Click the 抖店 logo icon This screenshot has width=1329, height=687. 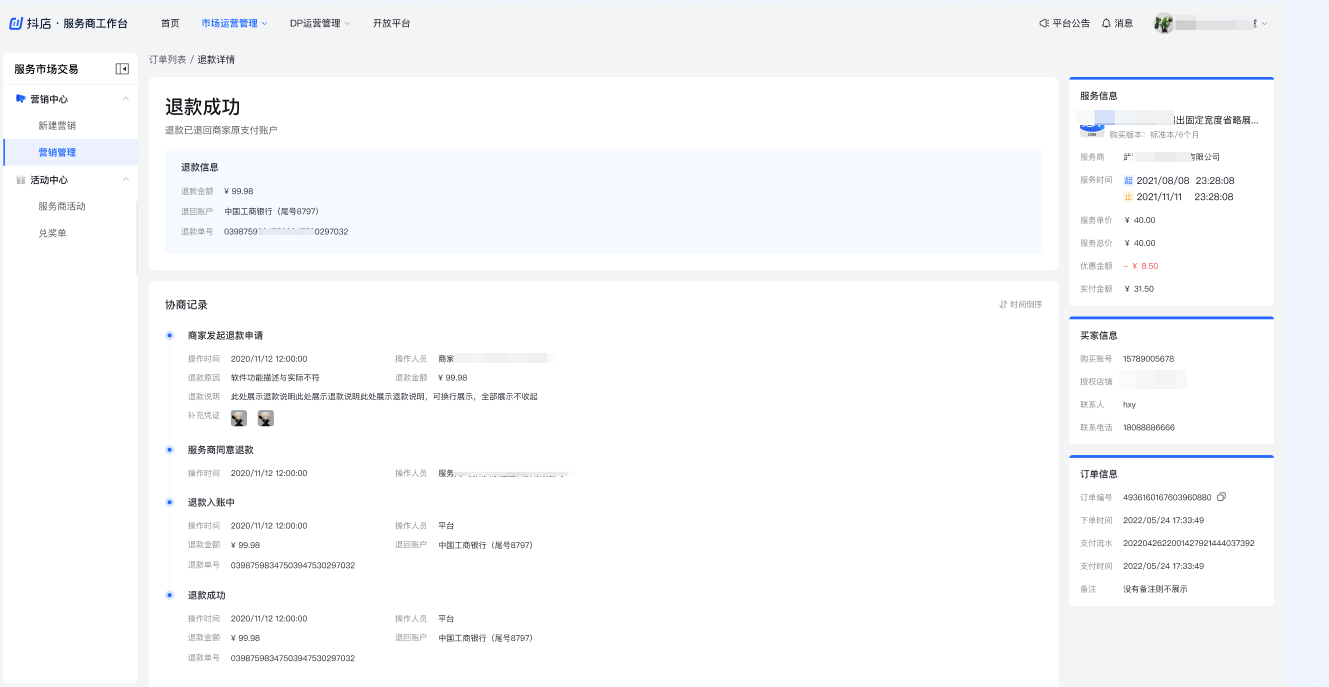[x=16, y=23]
